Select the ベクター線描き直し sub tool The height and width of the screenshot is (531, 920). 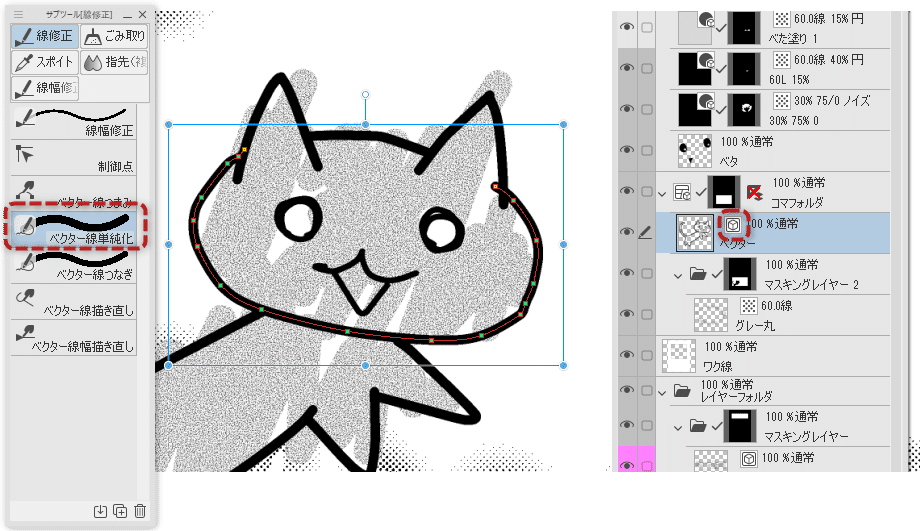pyautogui.click(x=74, y=302)
